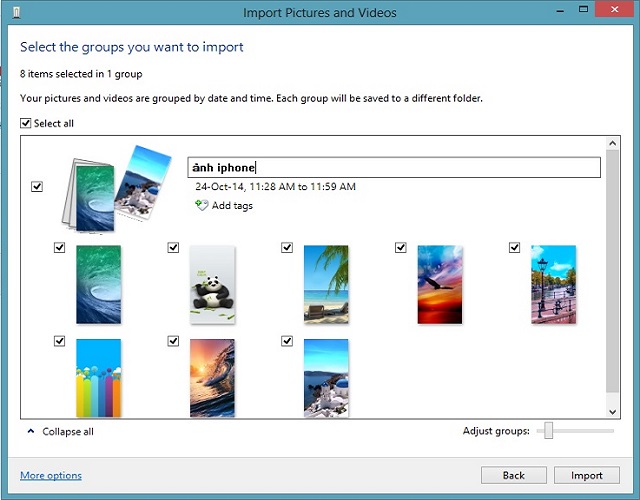Select the panda picture thumbnail
The height and width of the screenshot is (500, 640).
pos(212,284)
